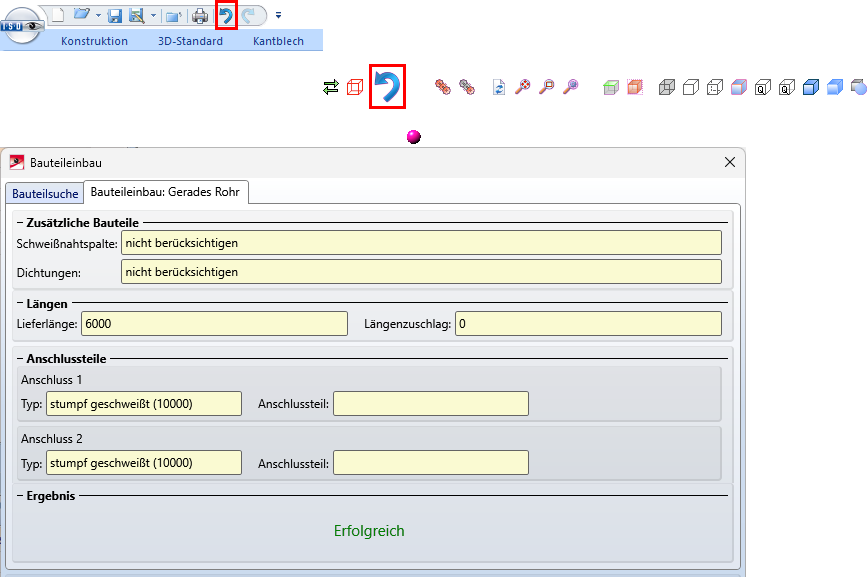The height and width of the screenshot is (577, 867).
Task: Select the cube with dashed hidden lines
Action: 715,87
